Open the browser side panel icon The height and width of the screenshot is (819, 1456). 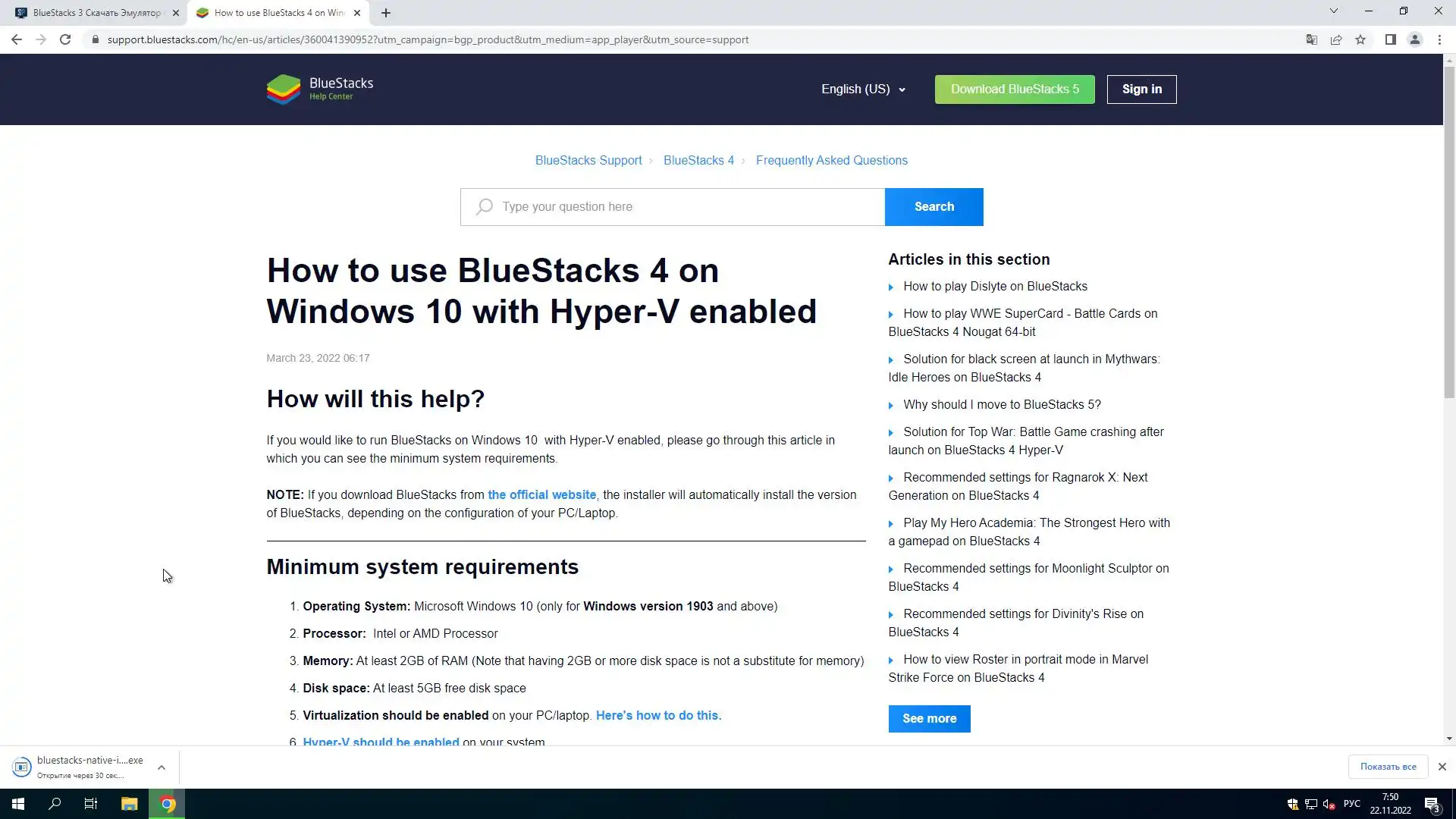[x=1390, y=39]
